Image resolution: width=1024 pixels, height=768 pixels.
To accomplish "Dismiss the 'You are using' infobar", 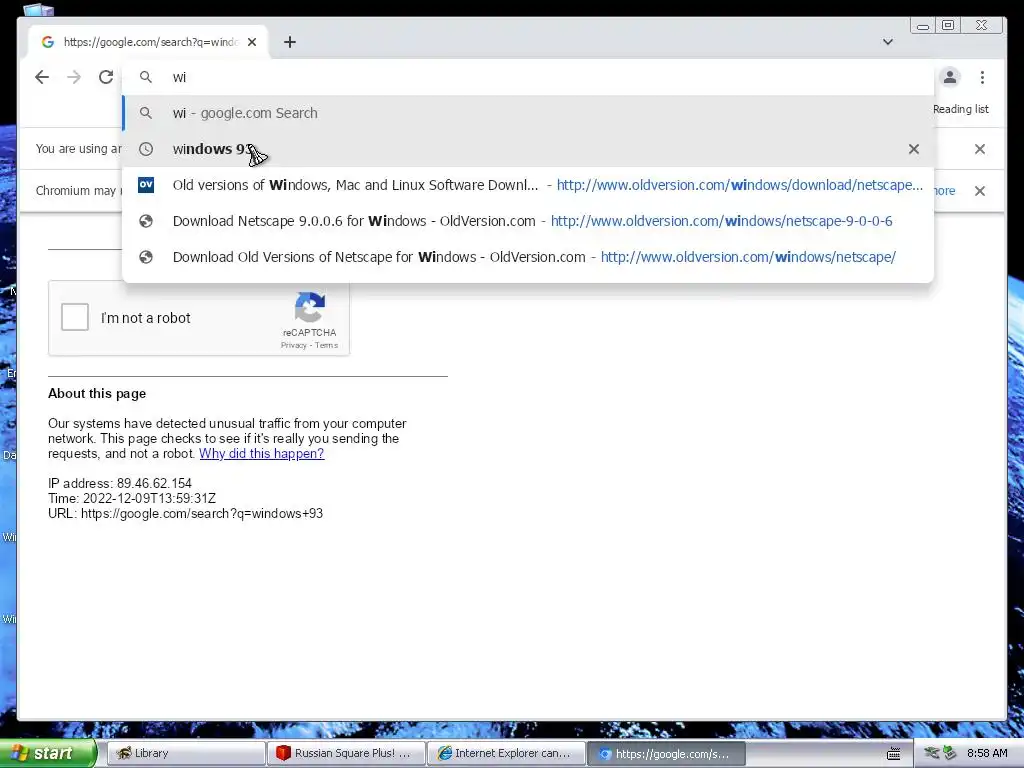I will pyautogui.click(x=980, y=149).
